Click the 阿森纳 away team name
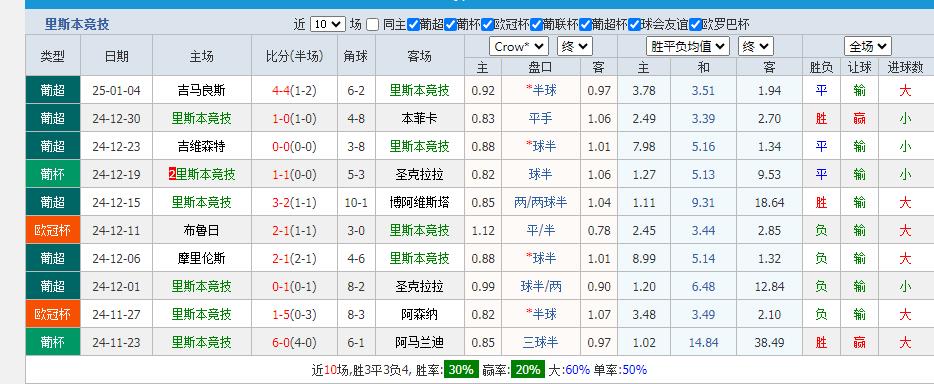The width and height of the screenshot is (934, 384). (419, 314)
